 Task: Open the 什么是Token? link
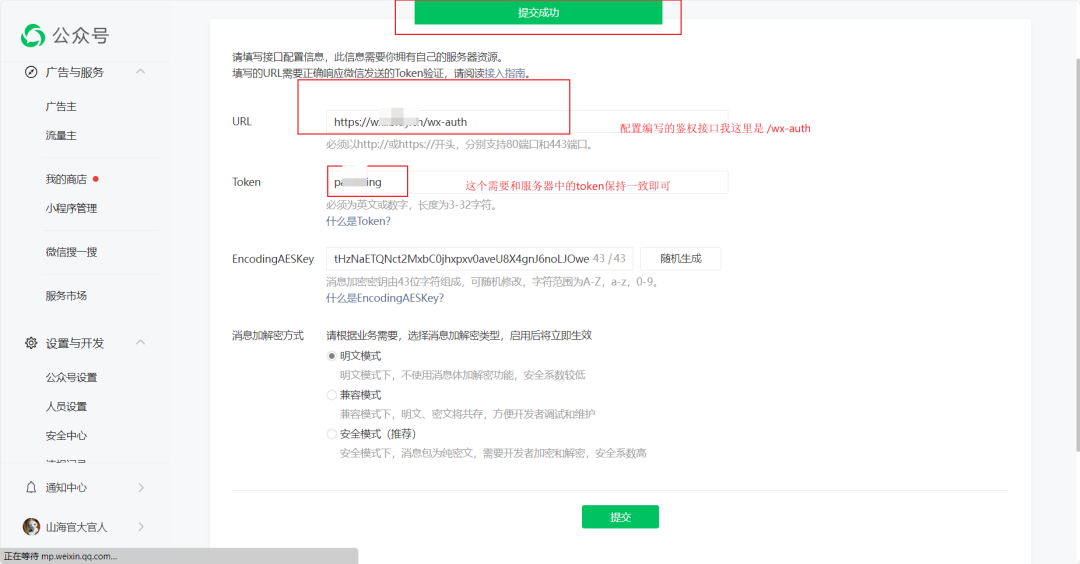tap(358, 221)
